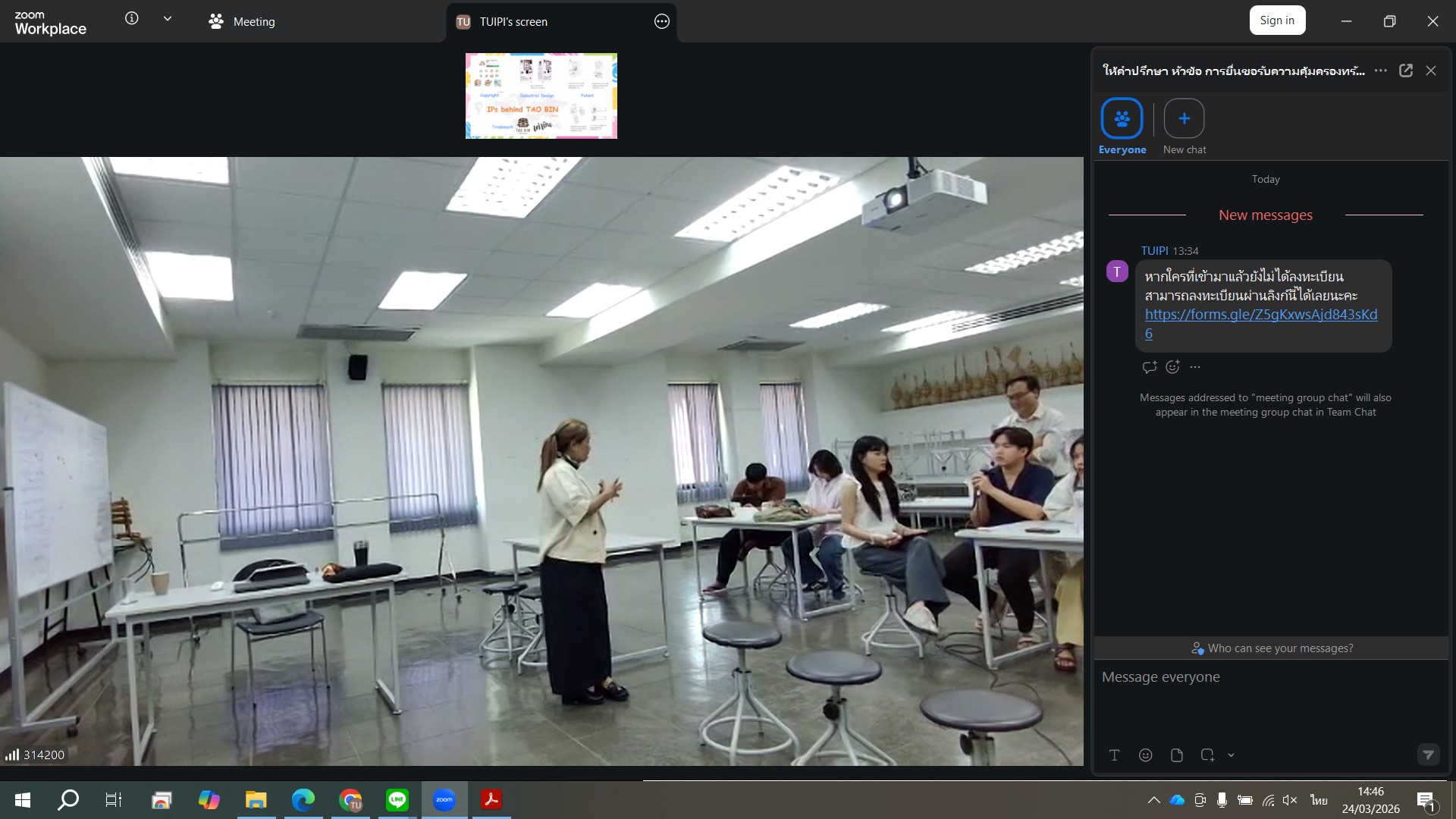Toggle text formatting in the chat composer
Image resolution: width=1456 pixels, height=819 pixels.
pyautogui.click(x=1114, y=755)
